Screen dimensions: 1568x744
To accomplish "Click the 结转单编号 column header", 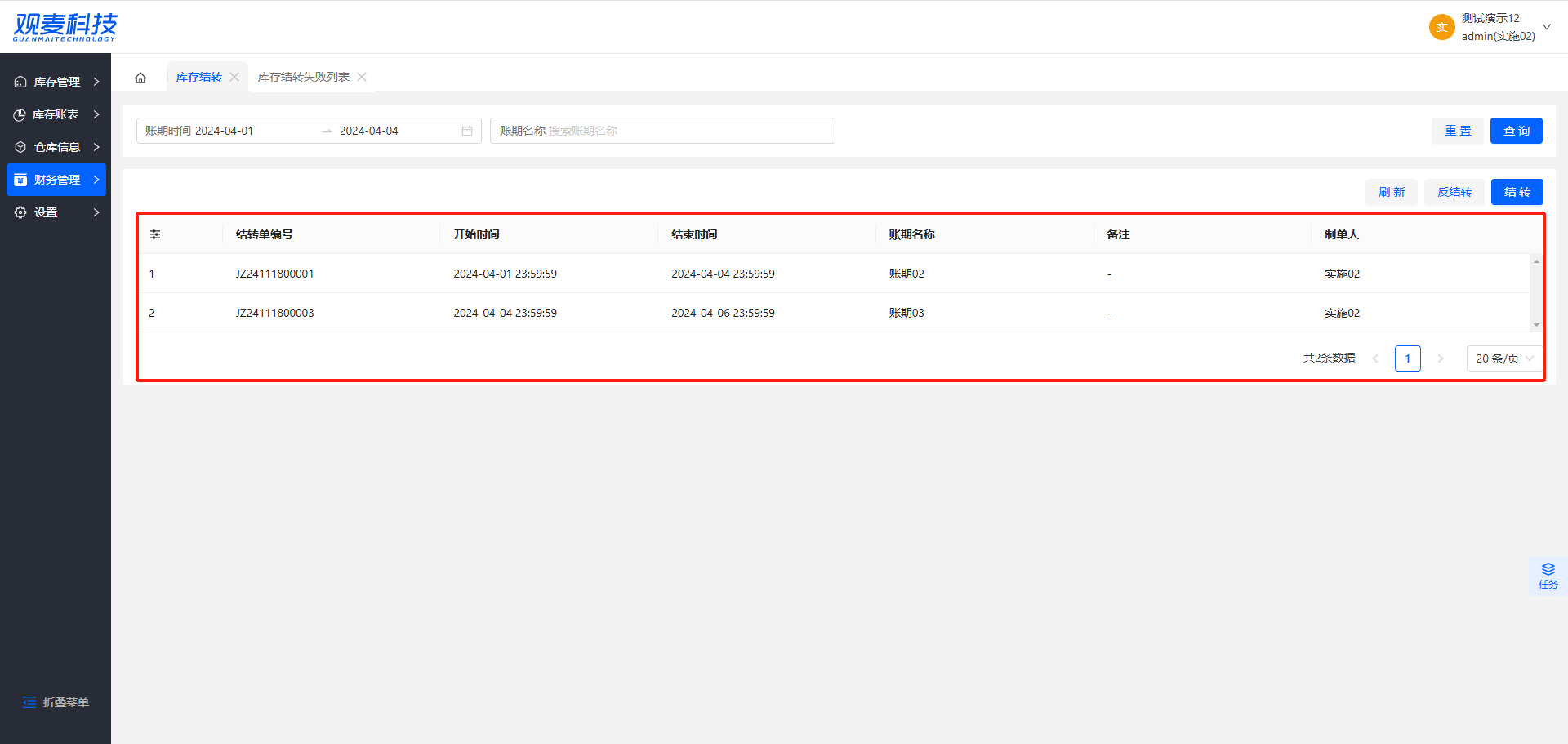I will [x=265, y=234].
